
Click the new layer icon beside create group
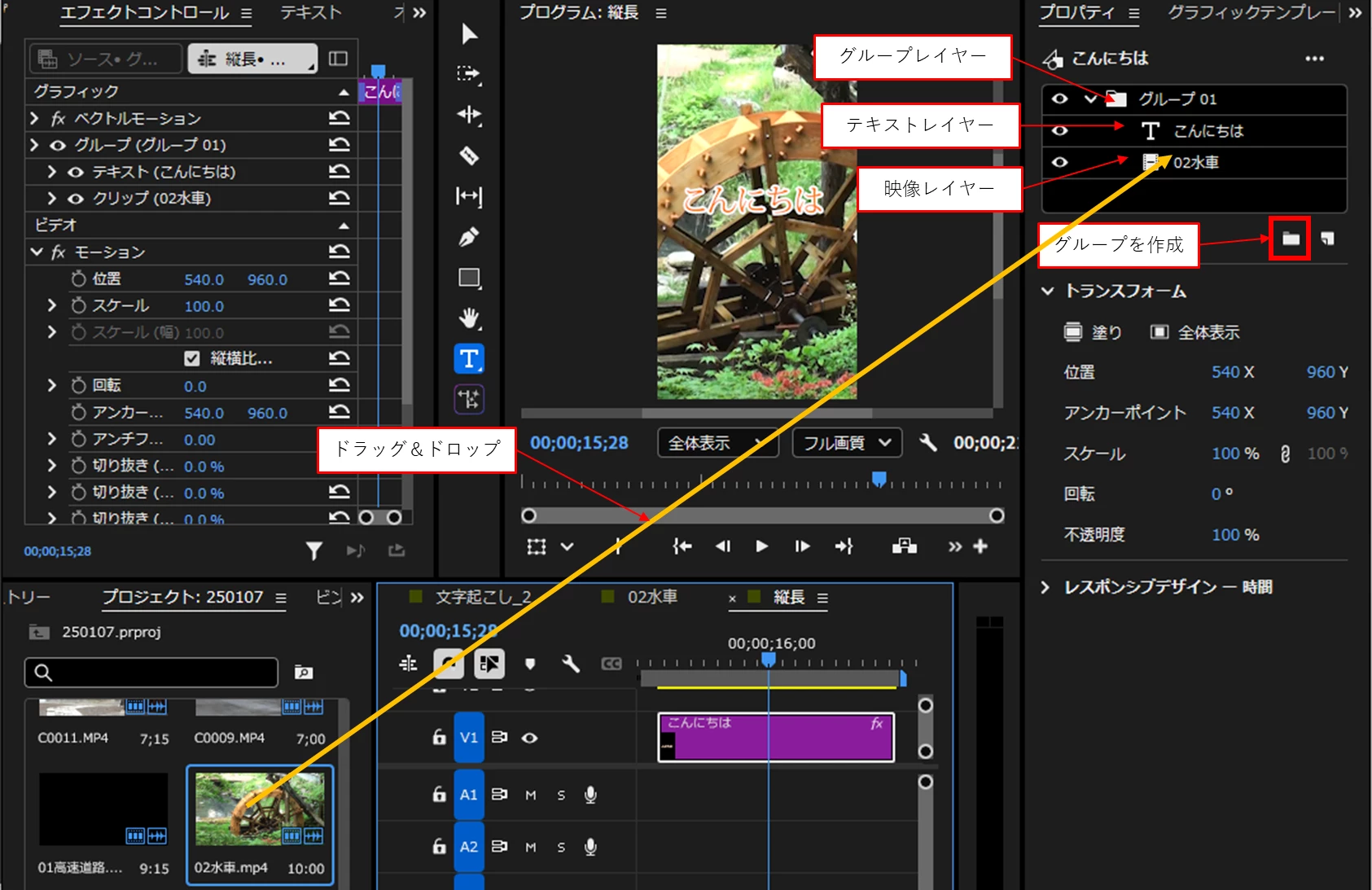tap(1328, 239)
